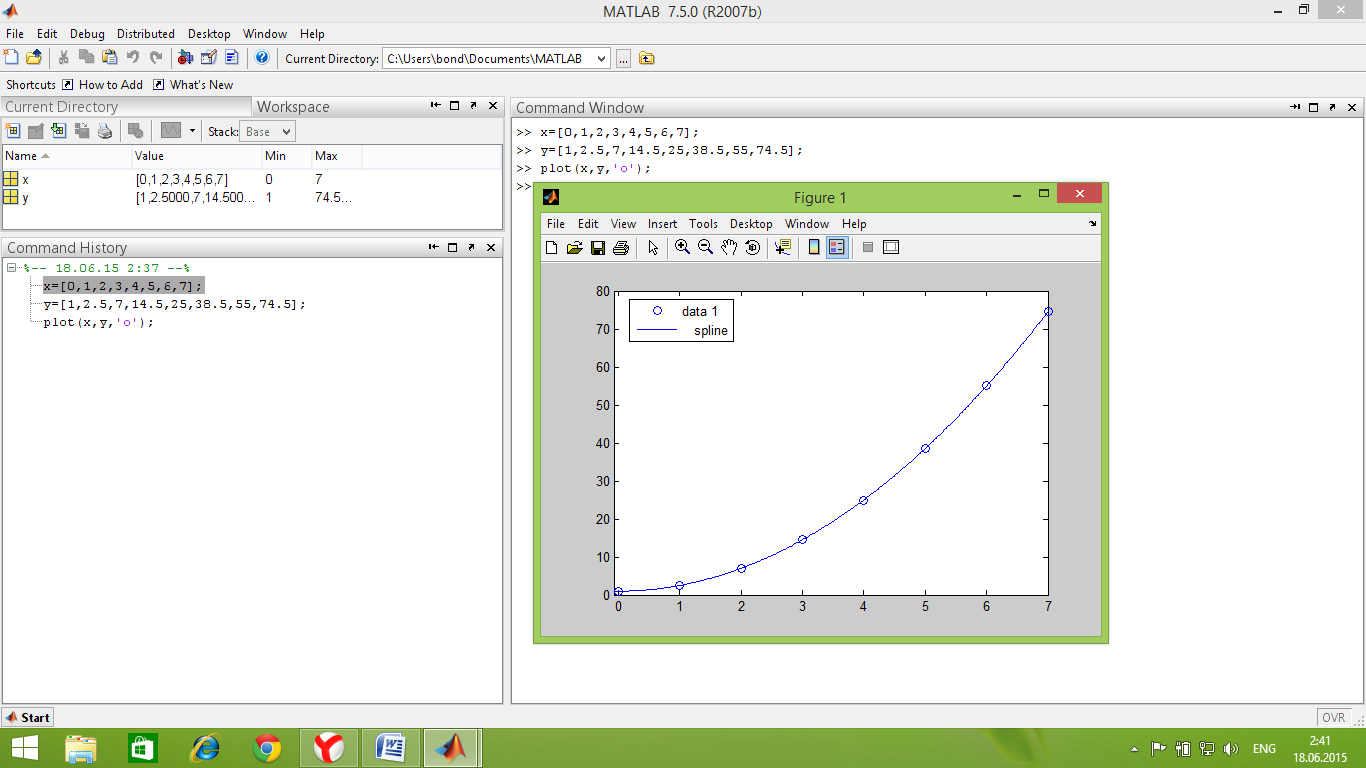Open the Stack Base dropdown
The width and height of the screenshot is (1366, 768).
267,131
